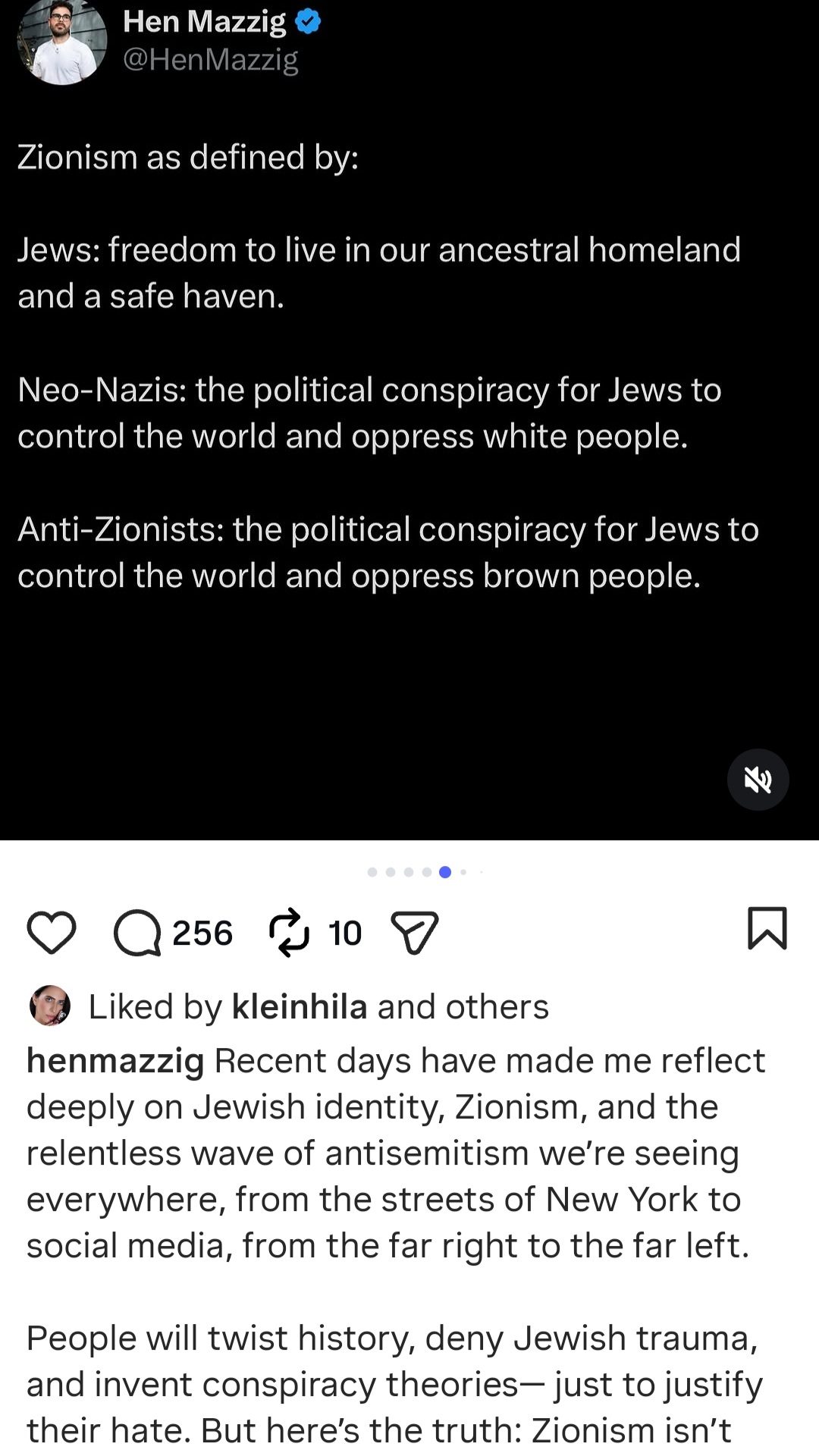Screen dimensions: 819x1456
Task: Jump to the sixth carousel dot
Action: coord(463,872)
